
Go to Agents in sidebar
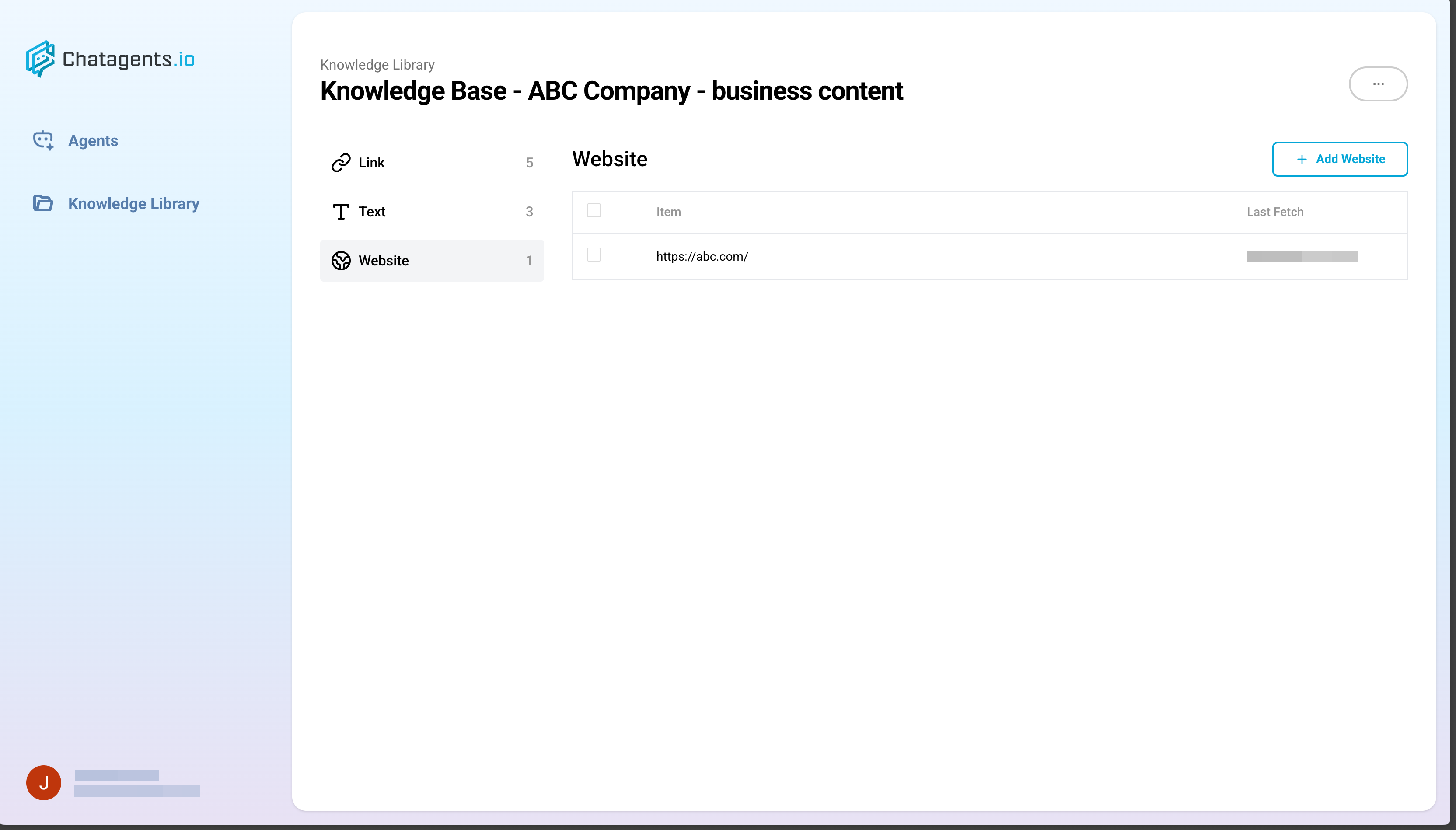point(93,141)
